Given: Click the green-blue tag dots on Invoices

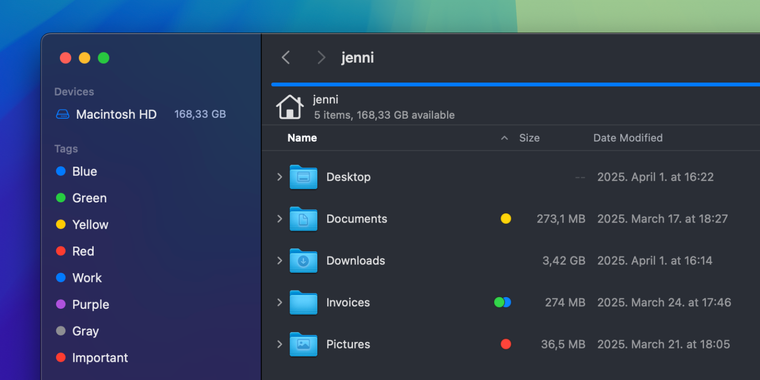Looking at the screenshot, I should (x=503, y=302).
